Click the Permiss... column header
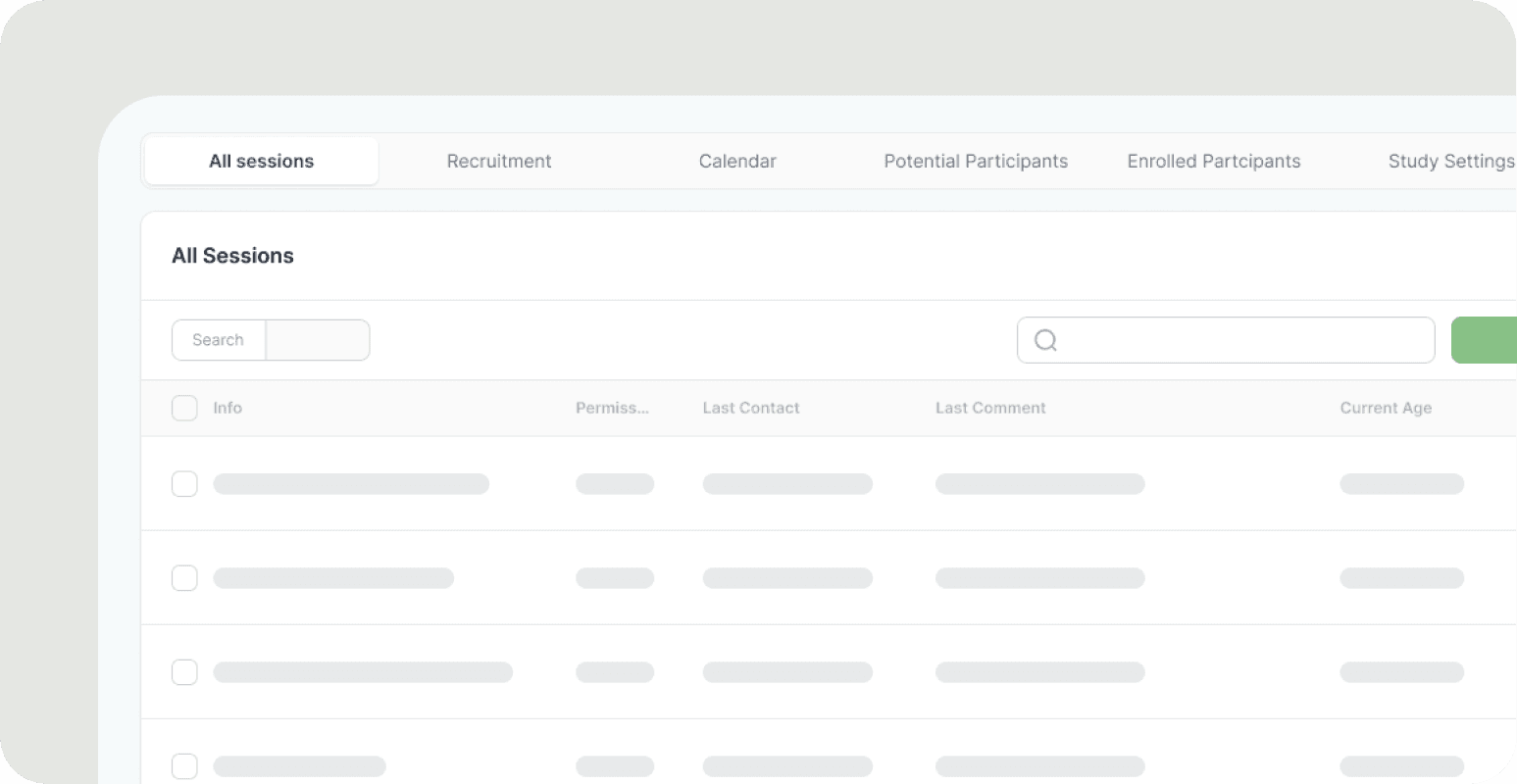1517x784 pixels. click(x=612, y=408)
